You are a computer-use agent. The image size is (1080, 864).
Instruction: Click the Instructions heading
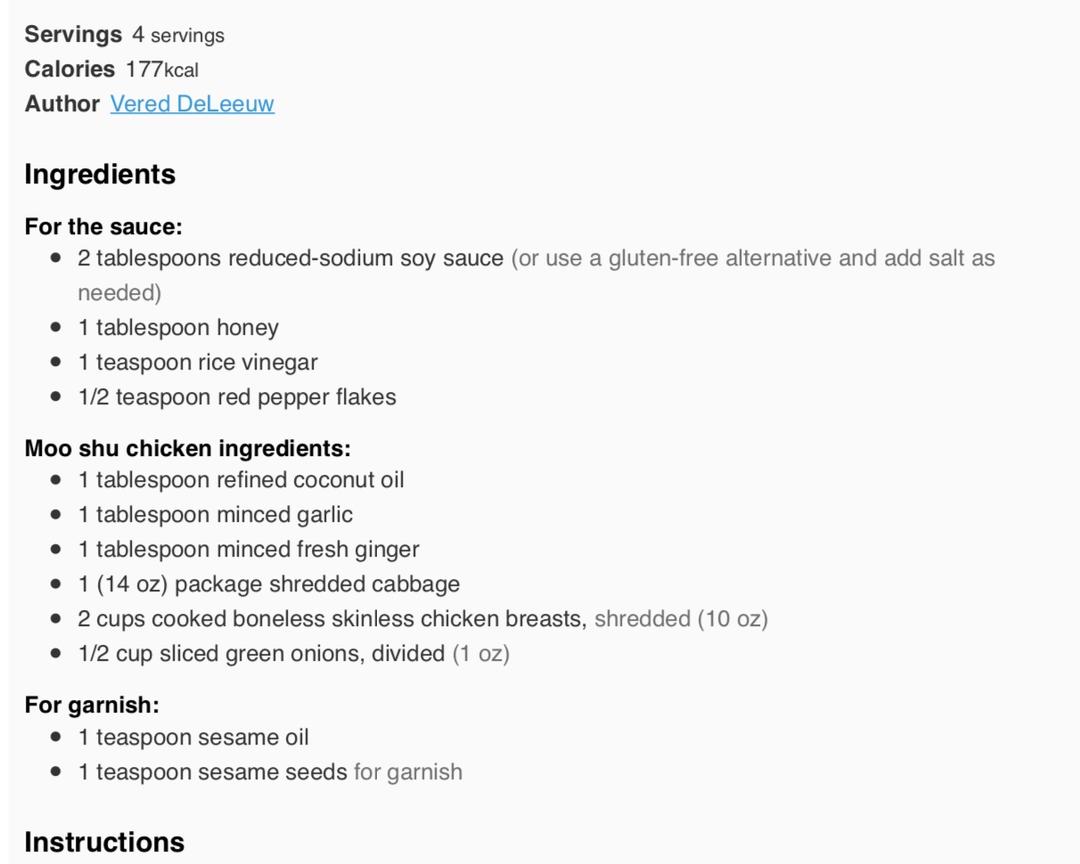pyautogui.click(x=104, y=842)
